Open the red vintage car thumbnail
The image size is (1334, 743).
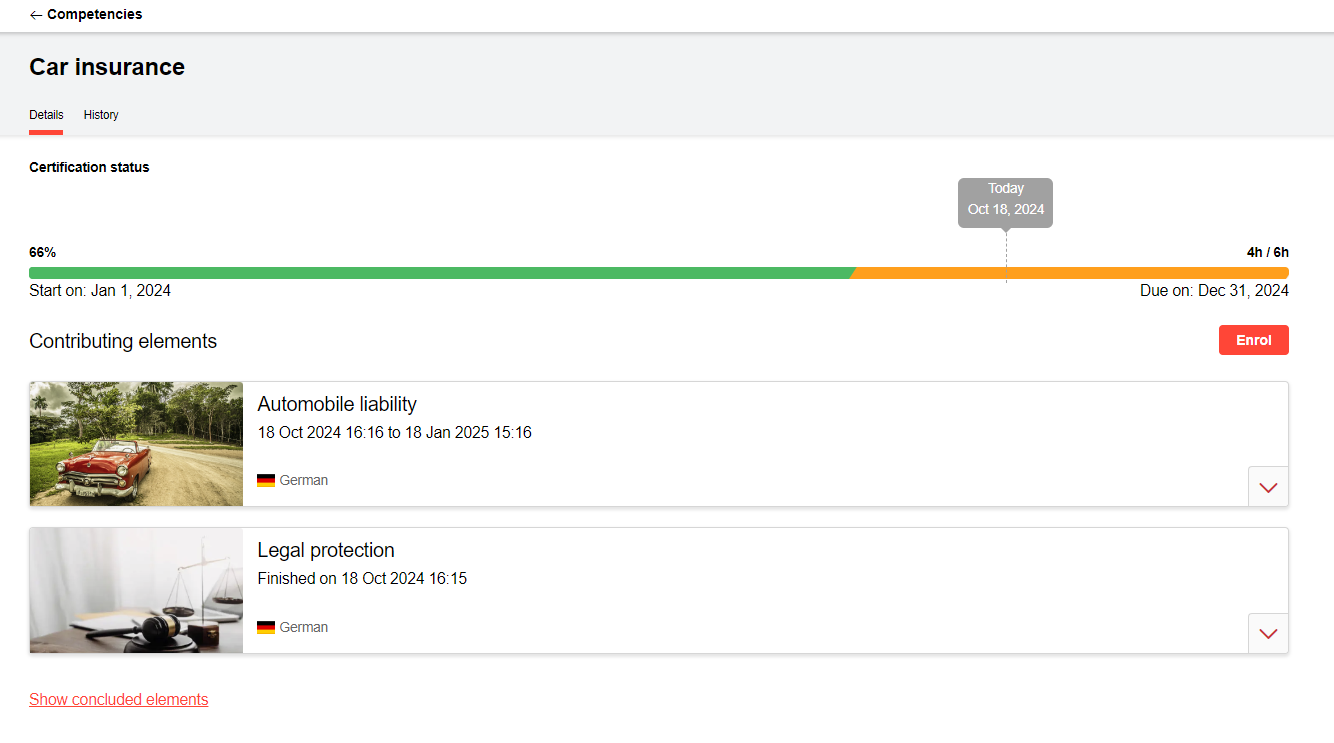(136, 444)
